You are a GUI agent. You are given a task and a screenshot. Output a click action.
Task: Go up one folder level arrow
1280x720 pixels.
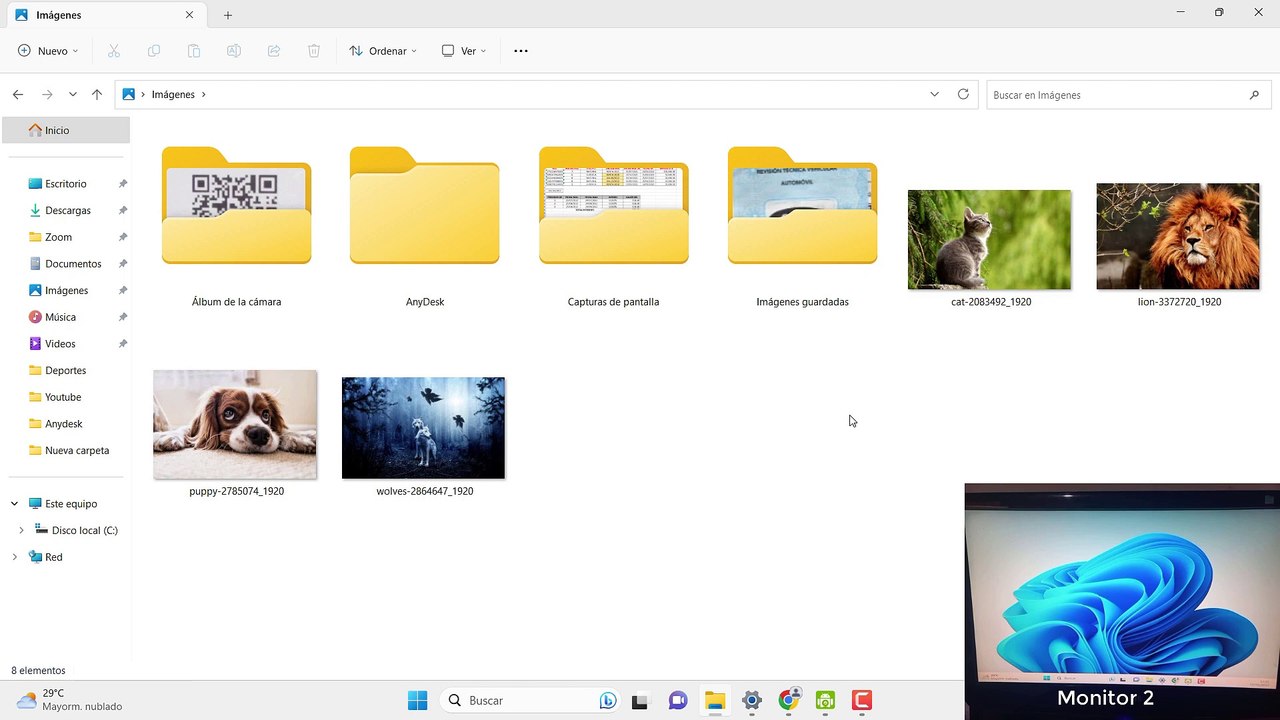click(97, 94)
